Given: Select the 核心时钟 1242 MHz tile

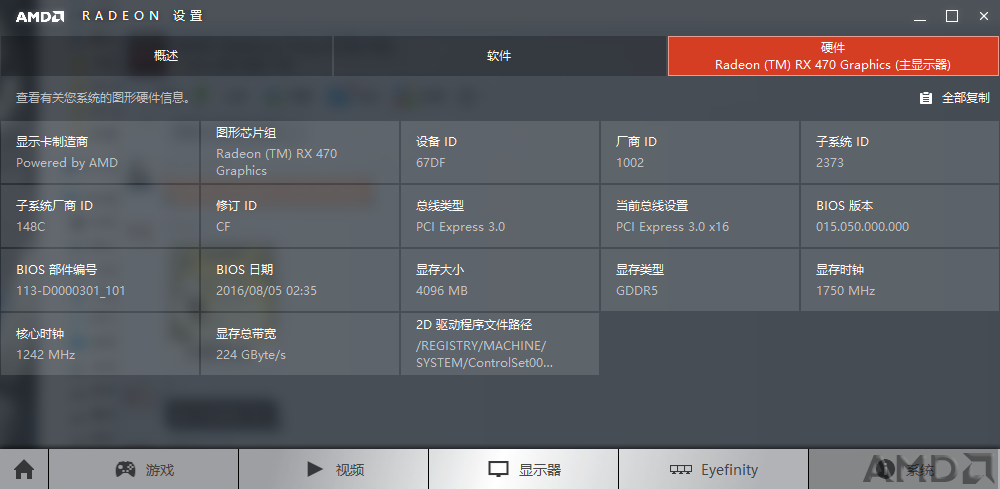Looking at the screenshot, I should tap(100, 344).
